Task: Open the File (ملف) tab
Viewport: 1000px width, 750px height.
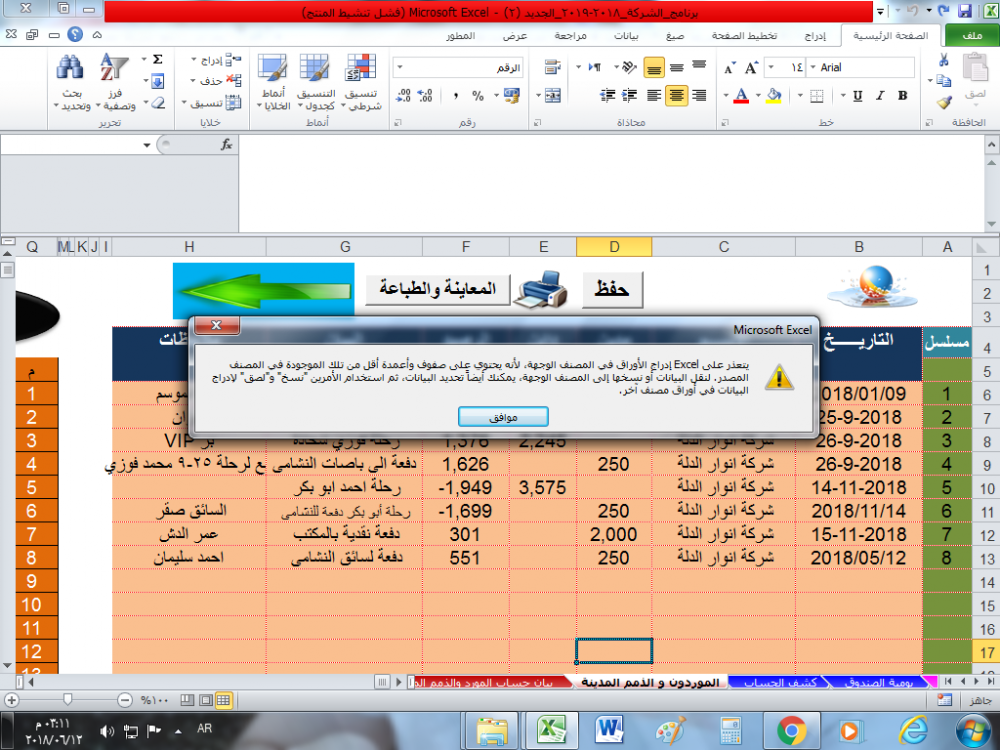Action: point(972,36)
